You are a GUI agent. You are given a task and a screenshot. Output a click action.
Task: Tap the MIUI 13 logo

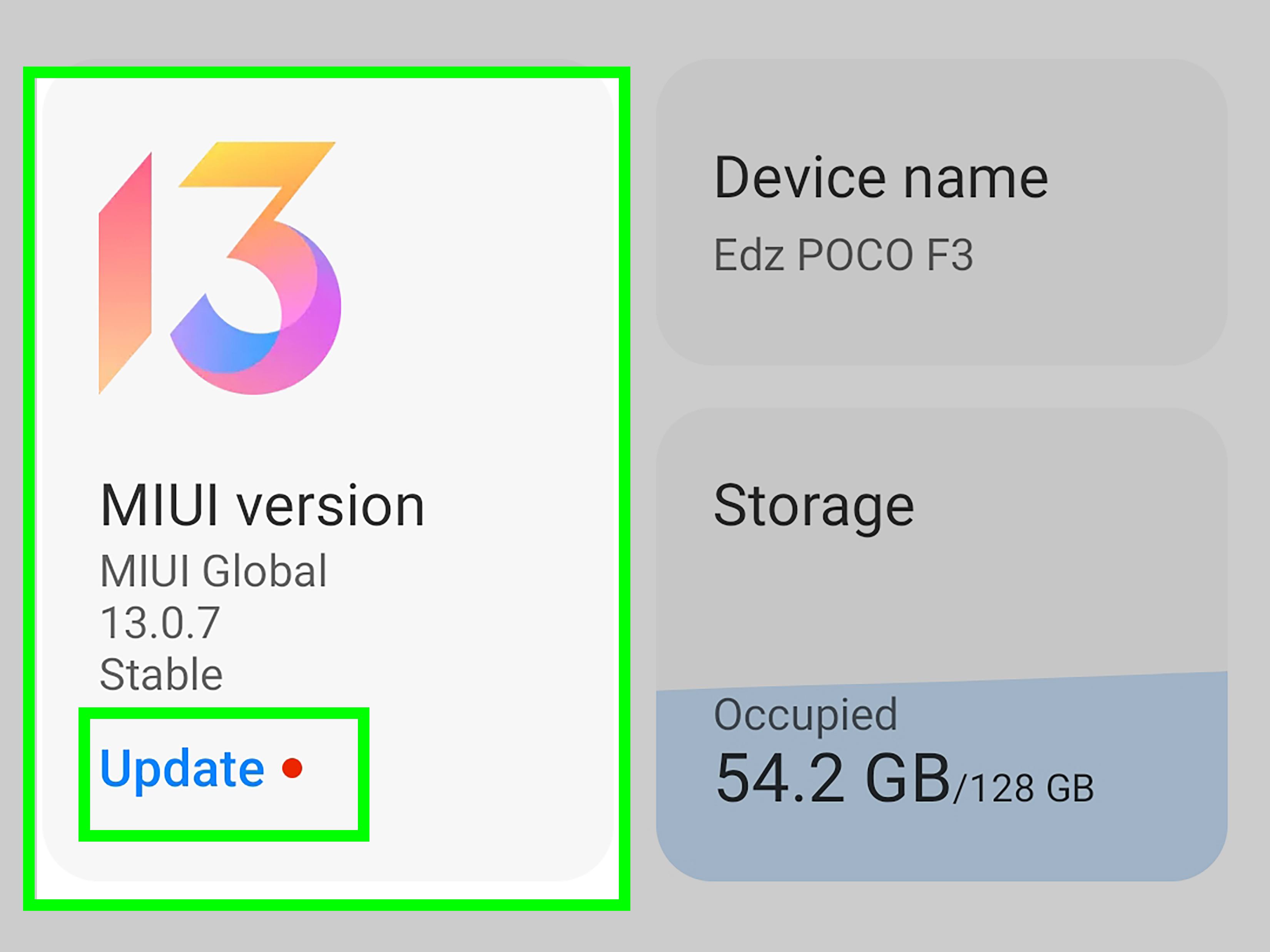pyautogui.click(x=220, y=268)
